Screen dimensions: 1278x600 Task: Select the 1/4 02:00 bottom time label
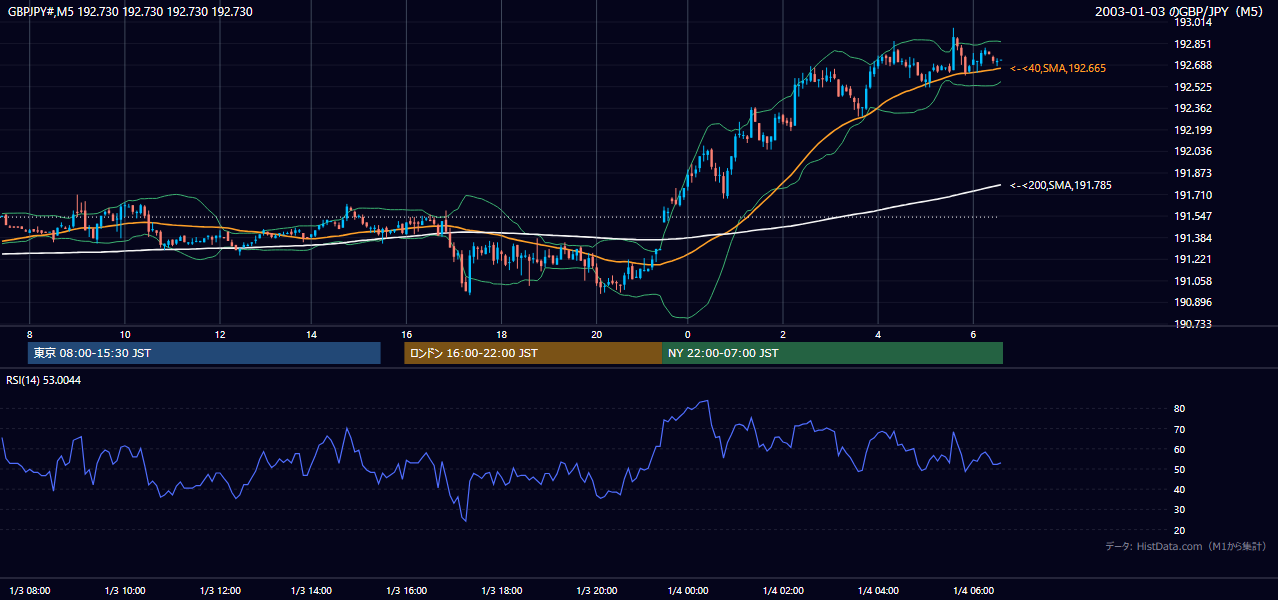pos(782,590)
